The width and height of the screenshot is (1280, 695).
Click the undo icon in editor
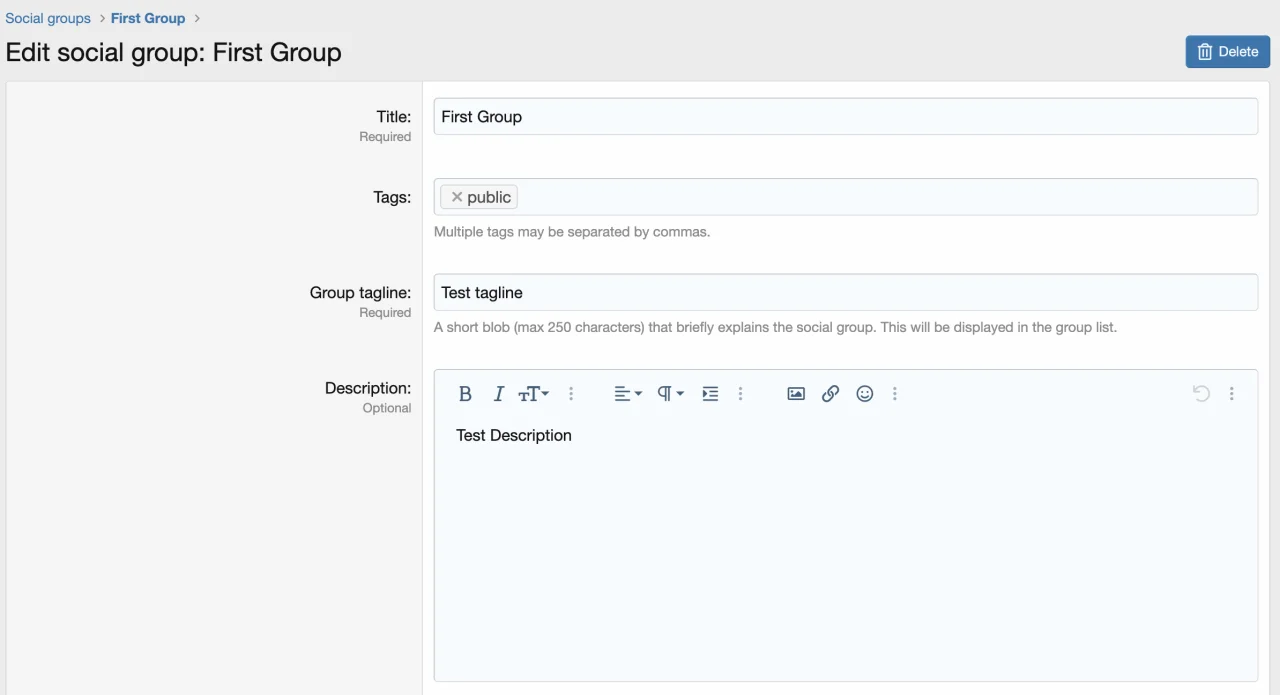[x=1201, y=394]
